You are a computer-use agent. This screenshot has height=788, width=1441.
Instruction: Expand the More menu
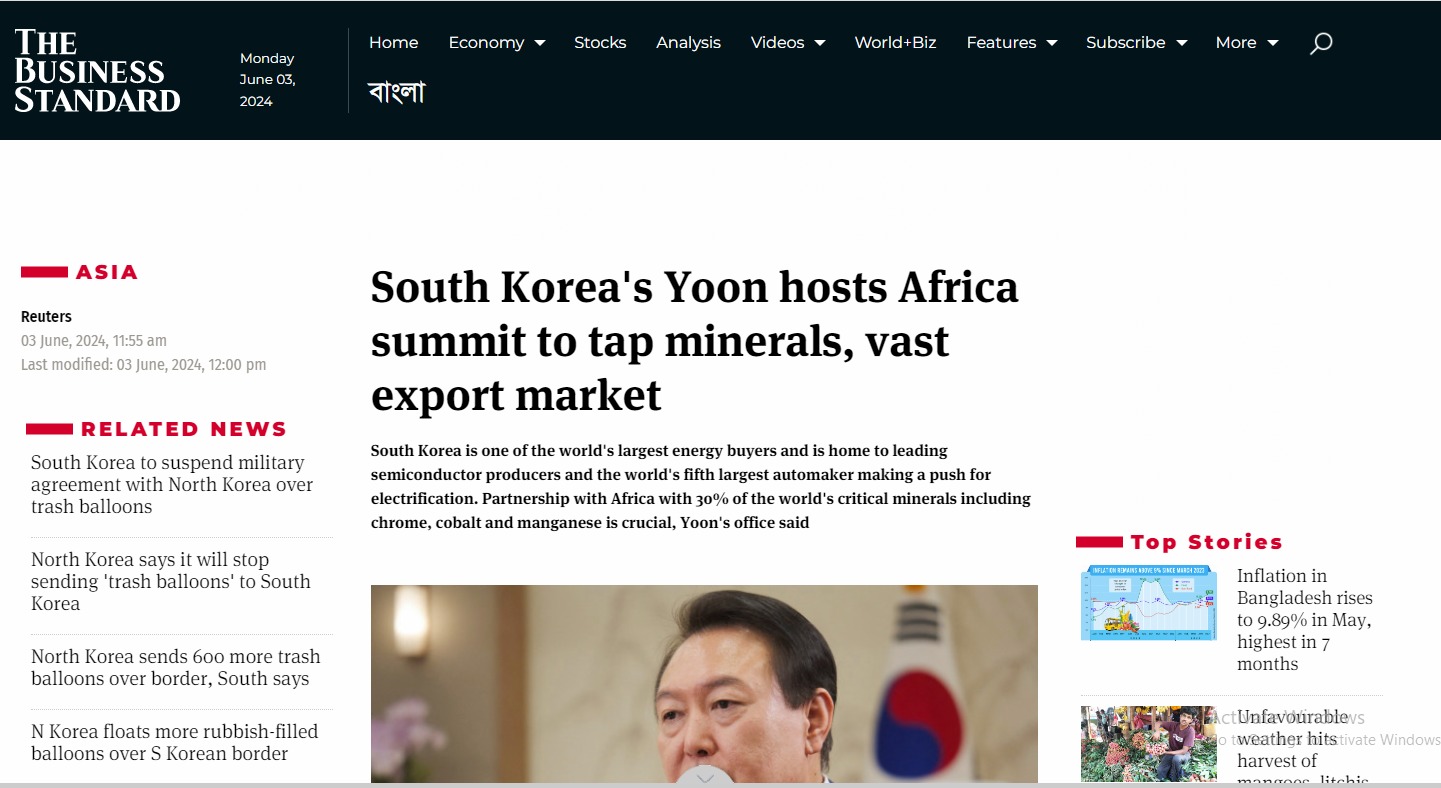(1247, 42)
